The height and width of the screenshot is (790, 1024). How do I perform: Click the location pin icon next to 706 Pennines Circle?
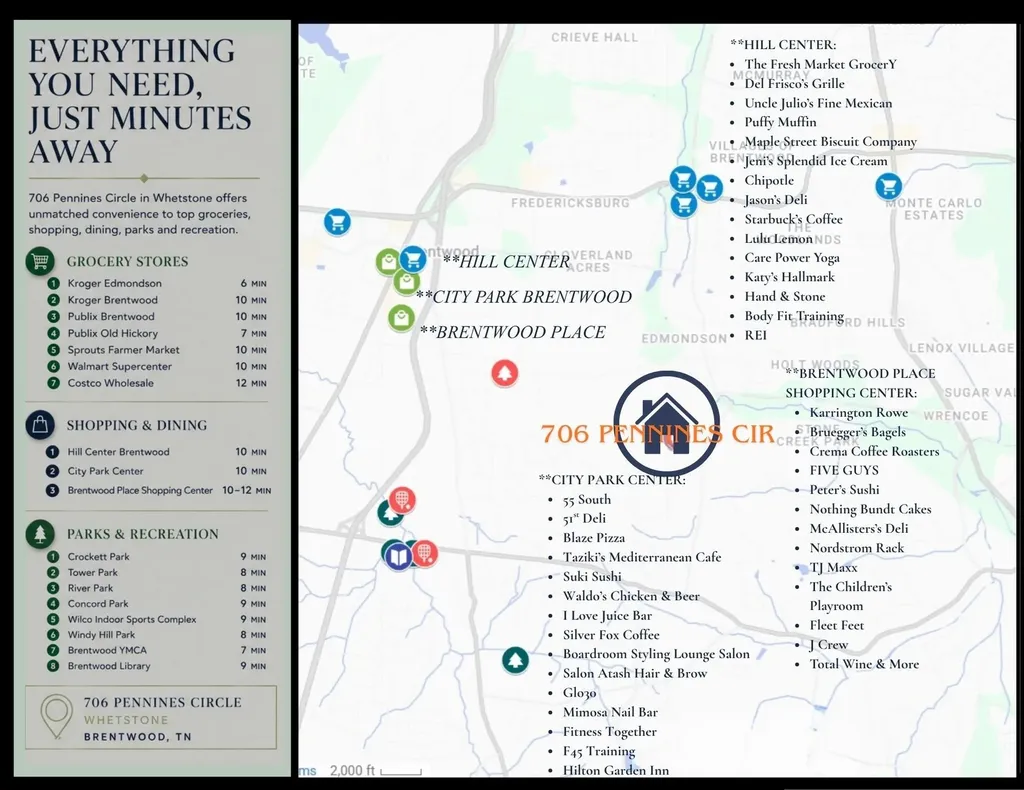pos(56,716)
